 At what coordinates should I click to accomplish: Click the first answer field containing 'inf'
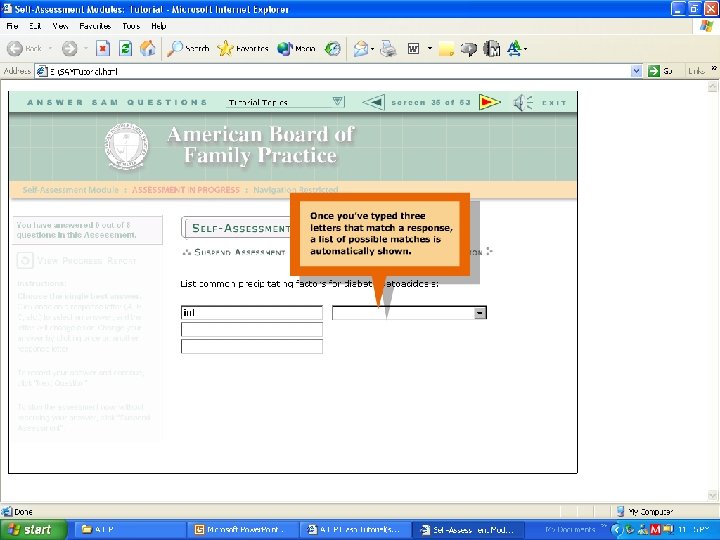click(252, 313)
